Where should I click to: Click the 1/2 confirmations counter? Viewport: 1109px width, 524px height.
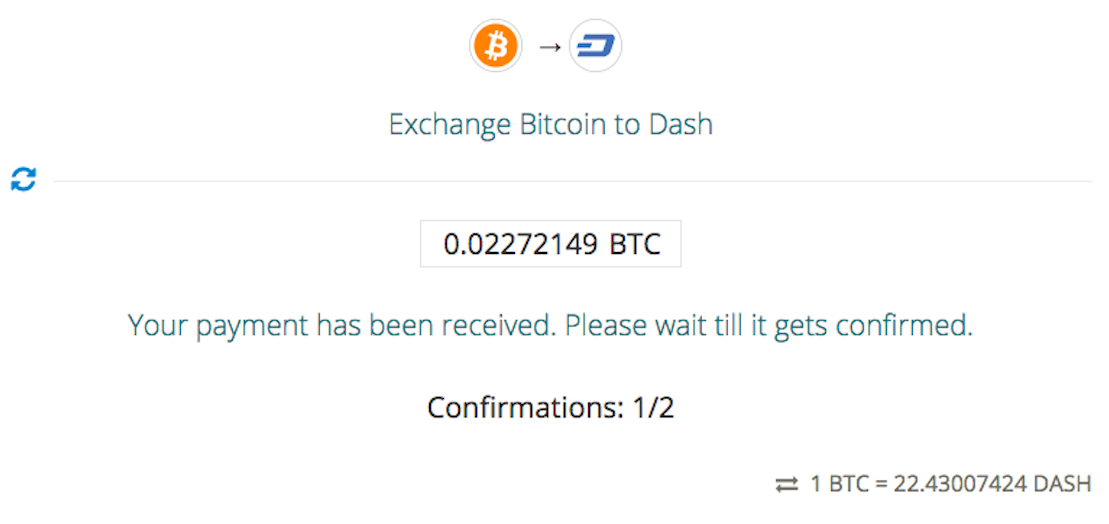(x=650, y=408)
